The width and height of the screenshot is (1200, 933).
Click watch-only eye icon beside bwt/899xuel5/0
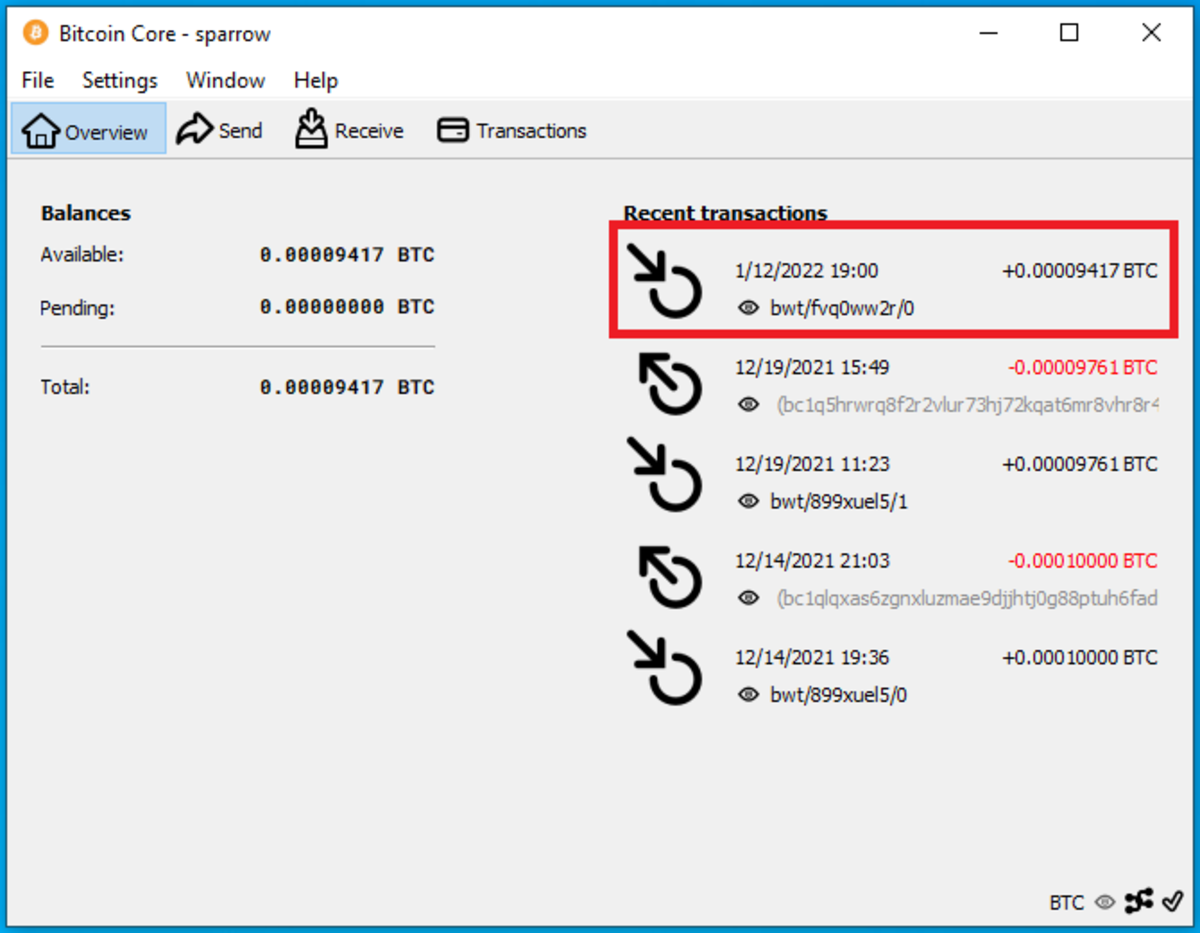tap(748, 695)
